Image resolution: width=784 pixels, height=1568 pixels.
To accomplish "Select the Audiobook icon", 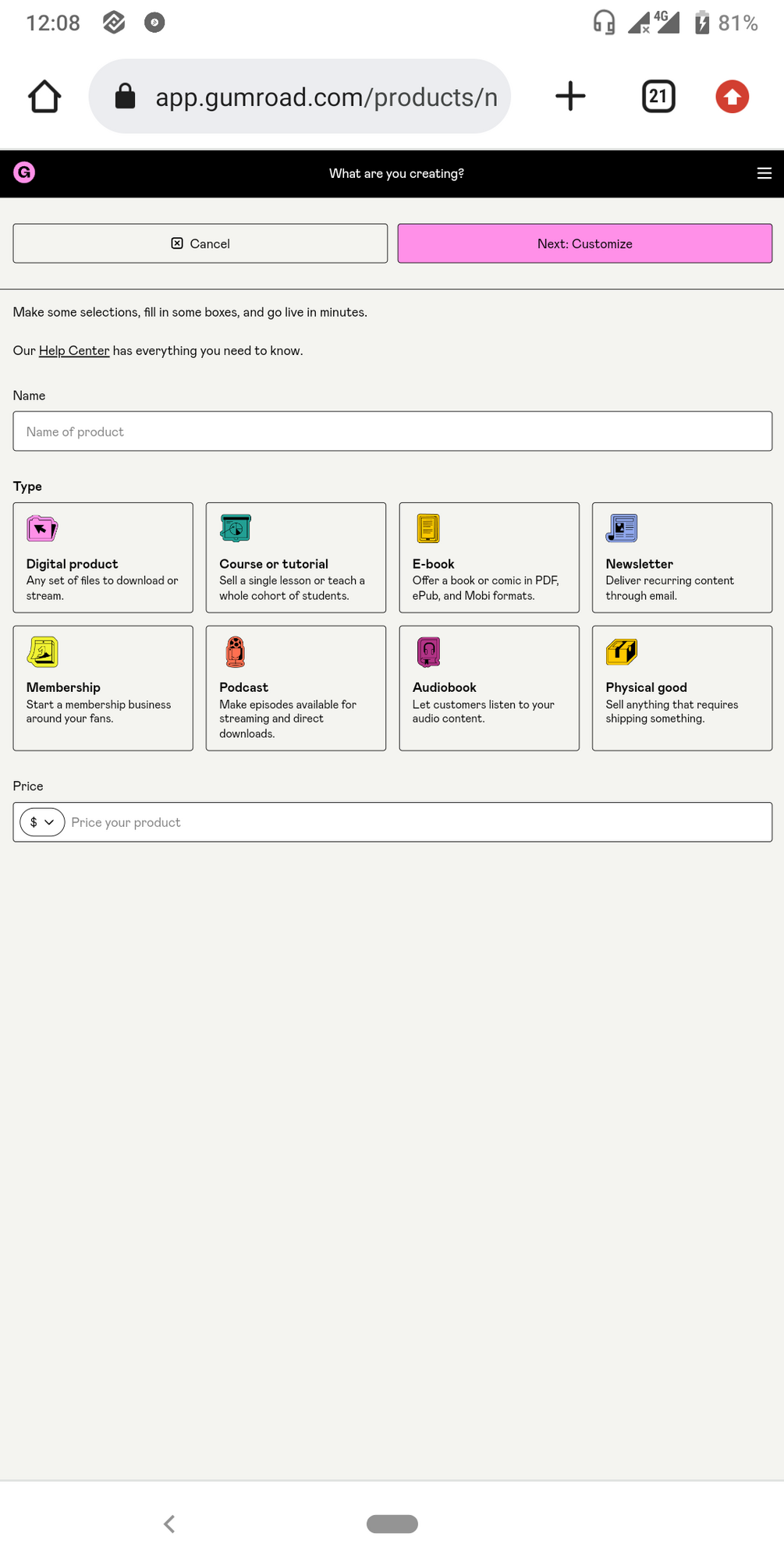I will (428, 652).
